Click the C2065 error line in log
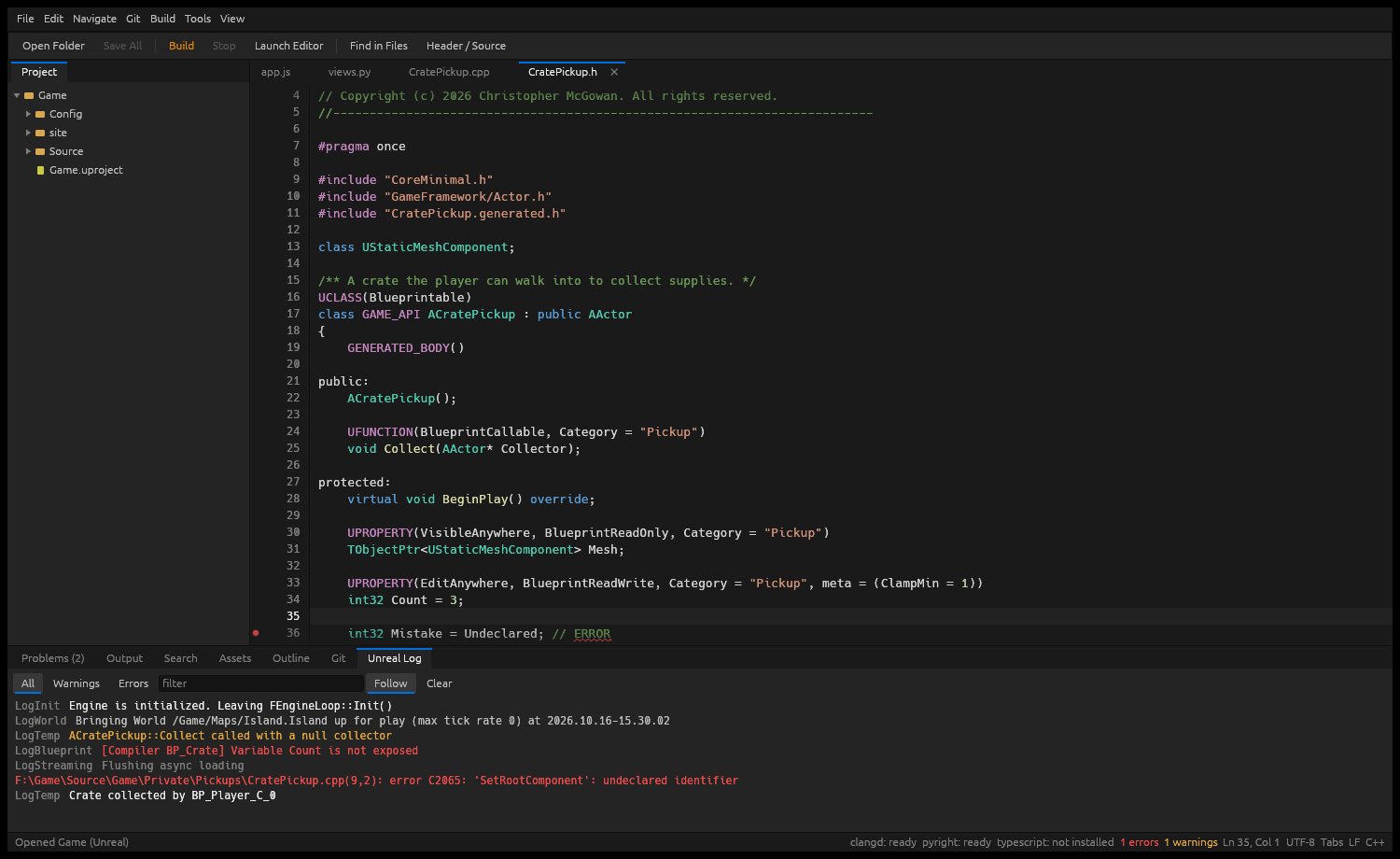Image resolution: width=1400 pixels, height=859 pixels. pyautogui.click(x=376, y=781)
